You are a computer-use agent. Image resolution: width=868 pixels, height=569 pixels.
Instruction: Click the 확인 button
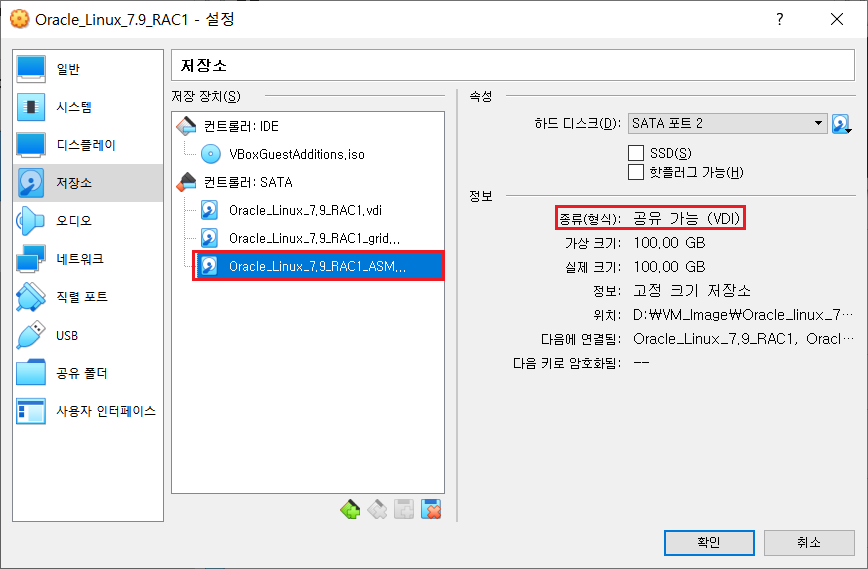(709, 542)
